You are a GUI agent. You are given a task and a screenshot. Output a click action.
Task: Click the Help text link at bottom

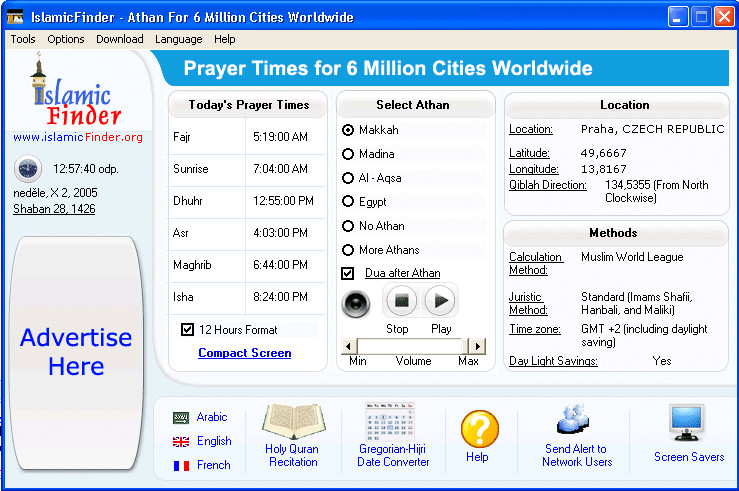[477, 457]
